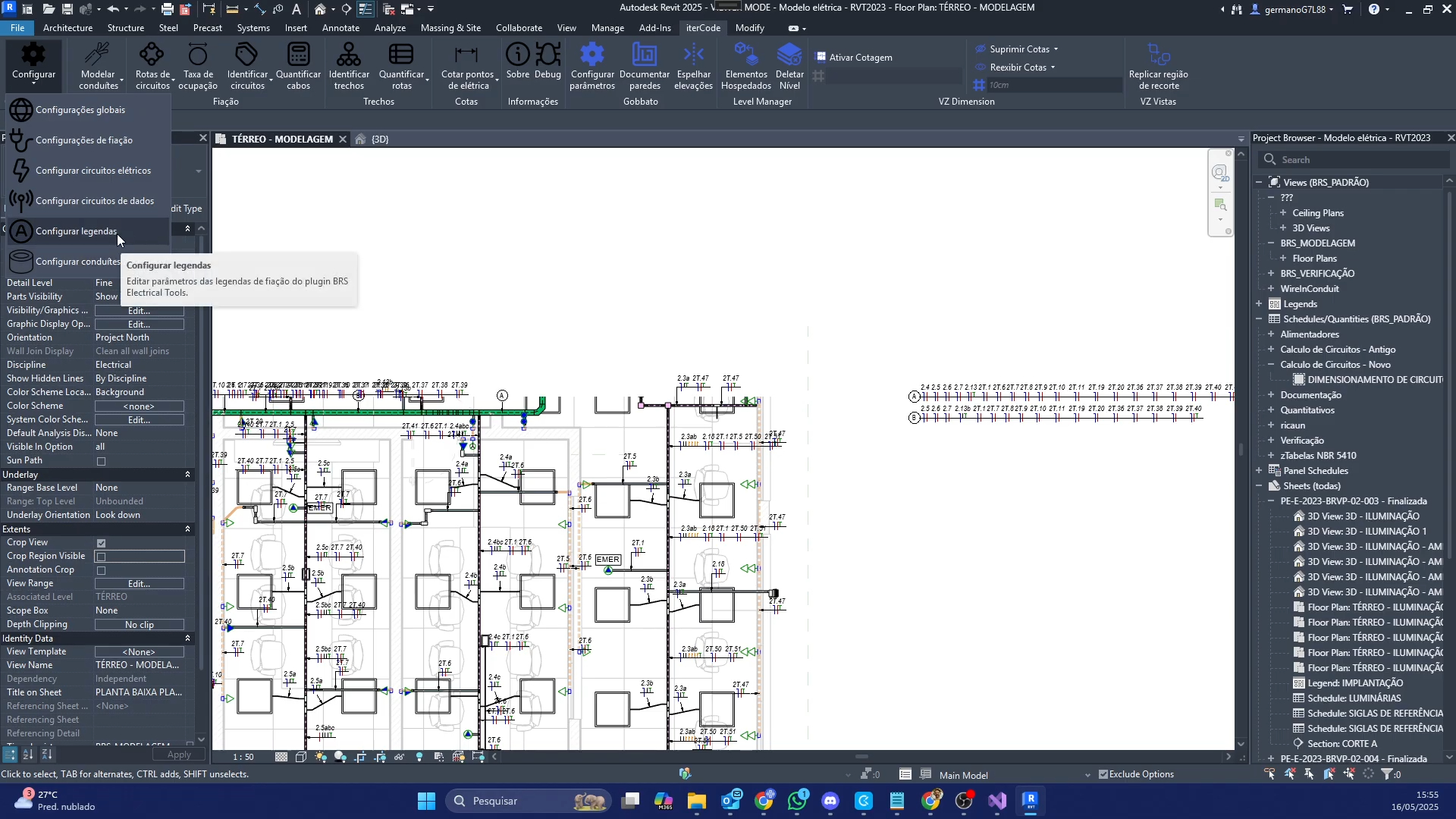Click the Cotar pontos de elétrica icon

(x=466, y=56)
